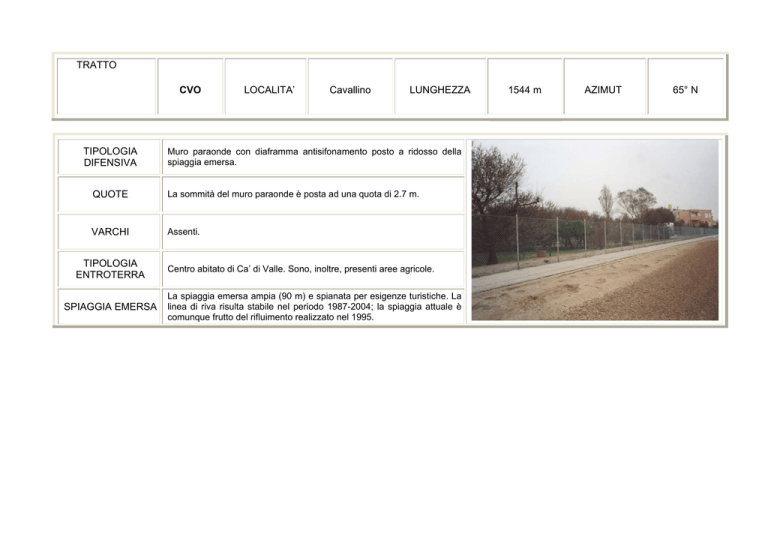Select the 'Assenti.' value cell
This screenshot has height=543, width=768.
[313, 232]
